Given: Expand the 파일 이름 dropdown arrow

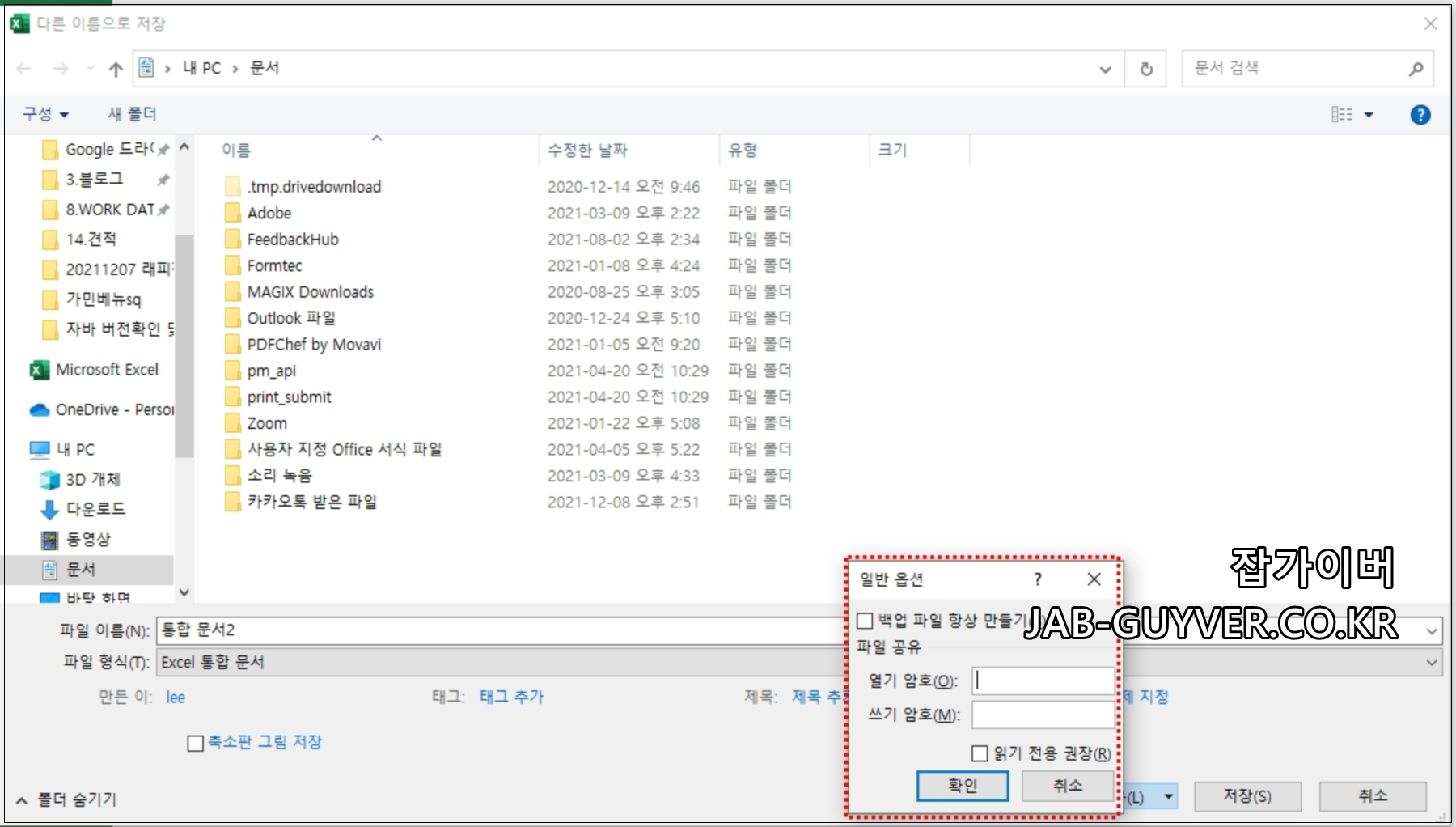Looking at the screenshot, I should click(1432, 630).
